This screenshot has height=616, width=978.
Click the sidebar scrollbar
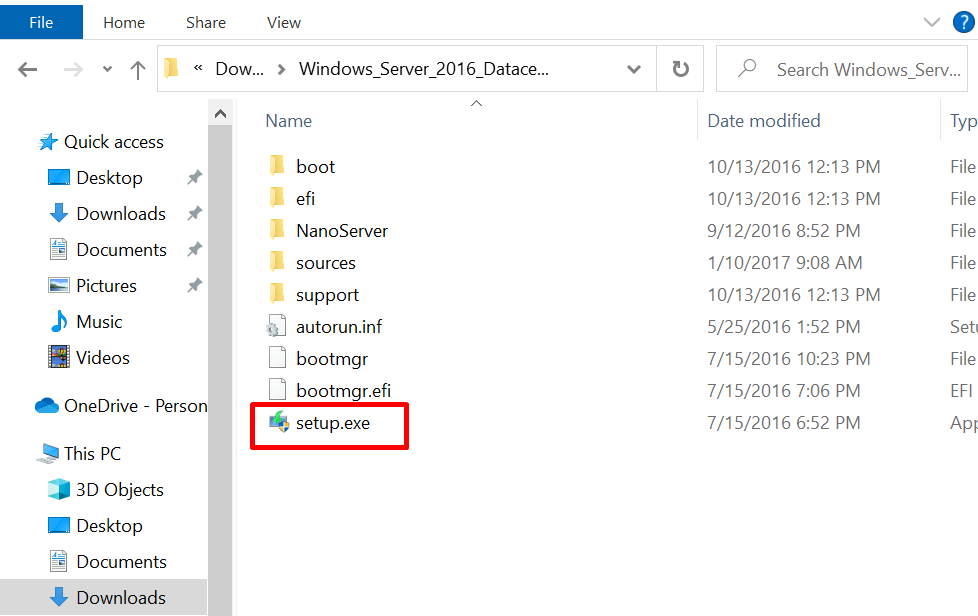click(221, 250)
